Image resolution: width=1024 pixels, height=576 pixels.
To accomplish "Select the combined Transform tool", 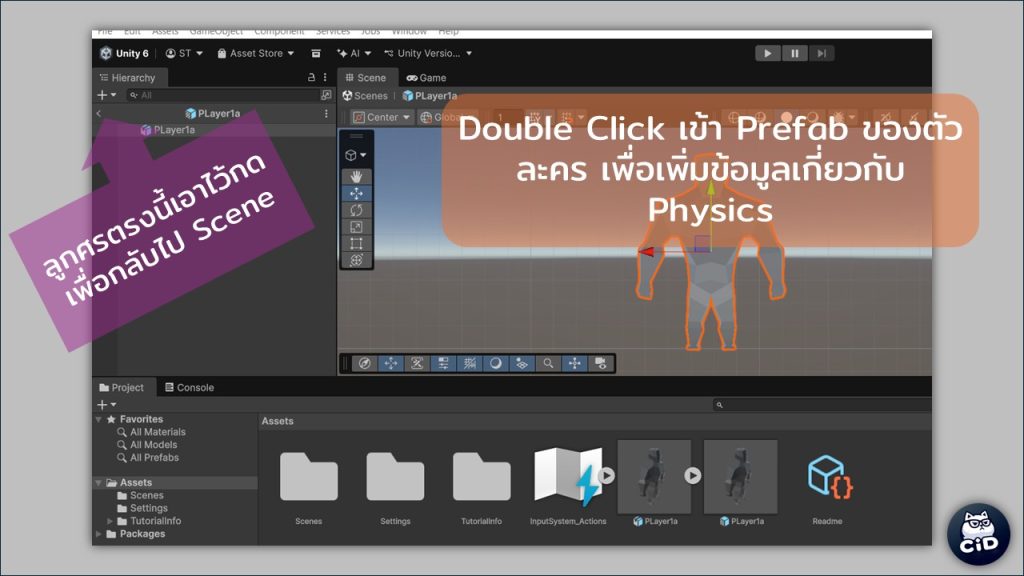I will [x=357, y=260].
